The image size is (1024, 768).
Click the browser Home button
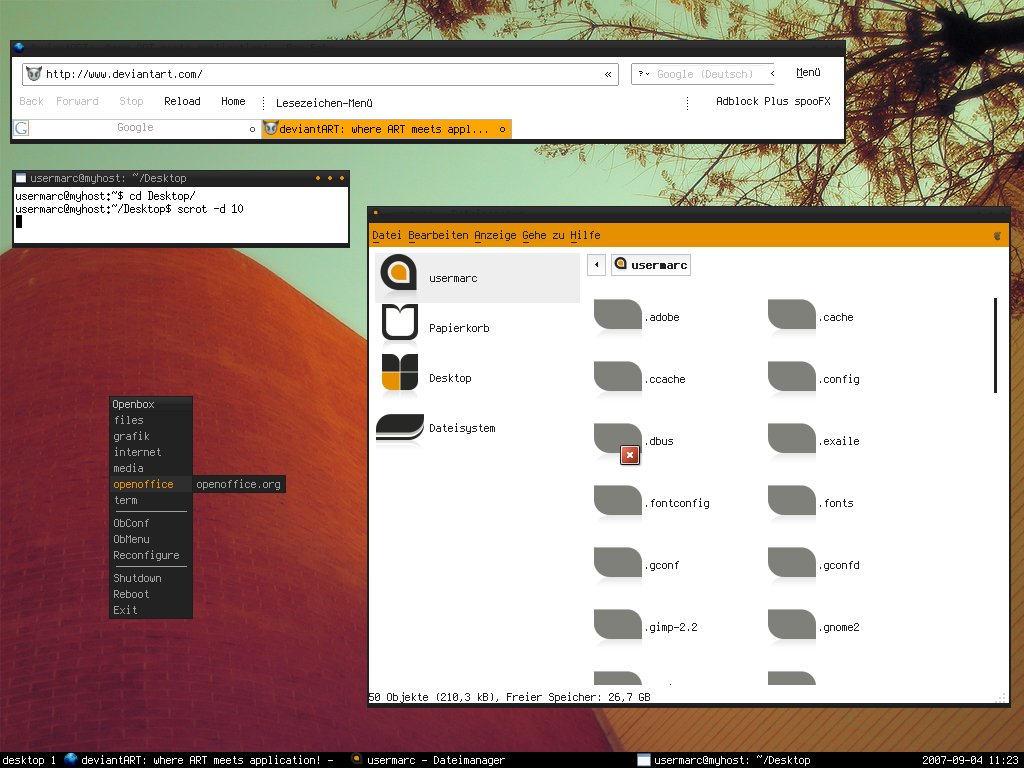(x=233, y=101)
